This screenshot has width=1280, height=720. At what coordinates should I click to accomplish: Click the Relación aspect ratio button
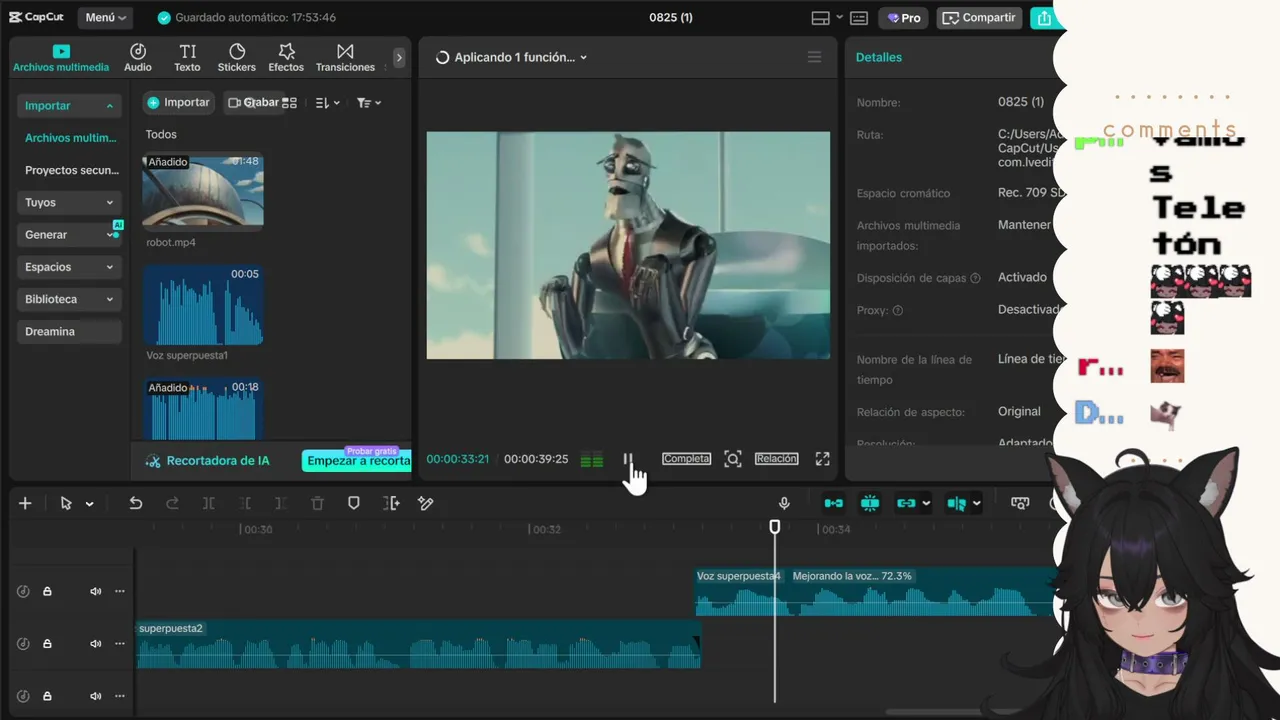click(776, 459)
